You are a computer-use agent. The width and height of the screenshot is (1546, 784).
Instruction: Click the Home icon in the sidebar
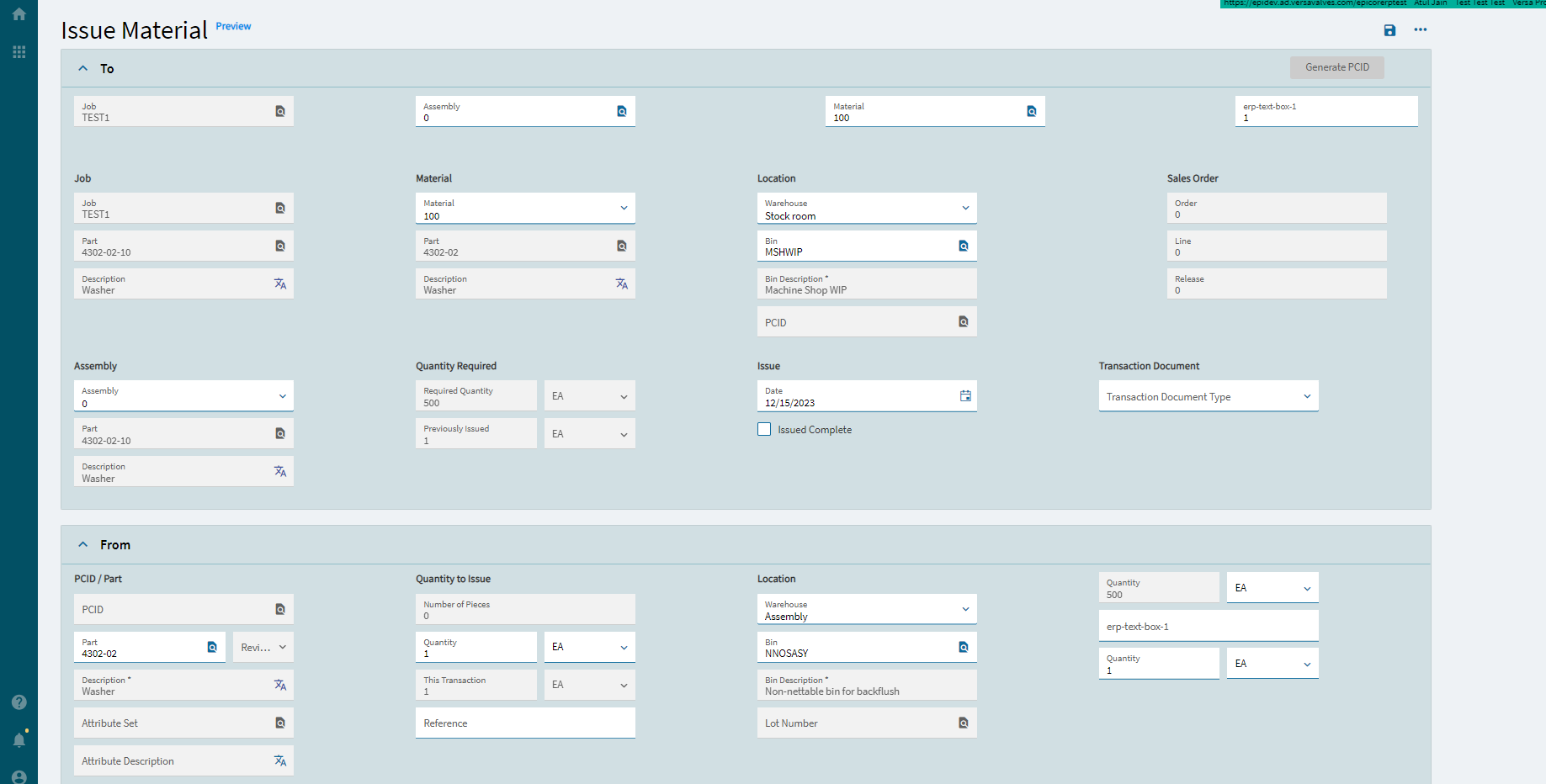19,13
